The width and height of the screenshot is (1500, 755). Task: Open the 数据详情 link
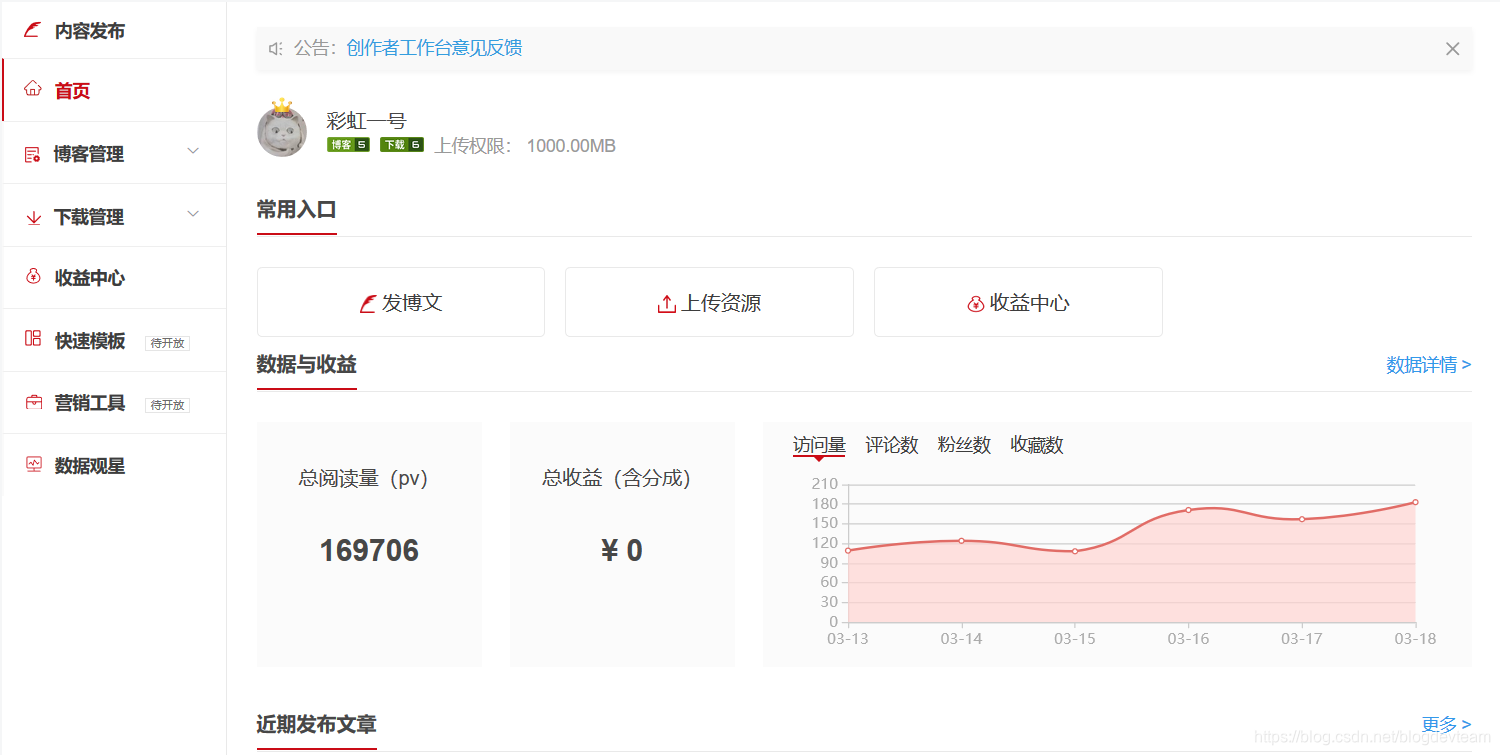point(1428,365)
